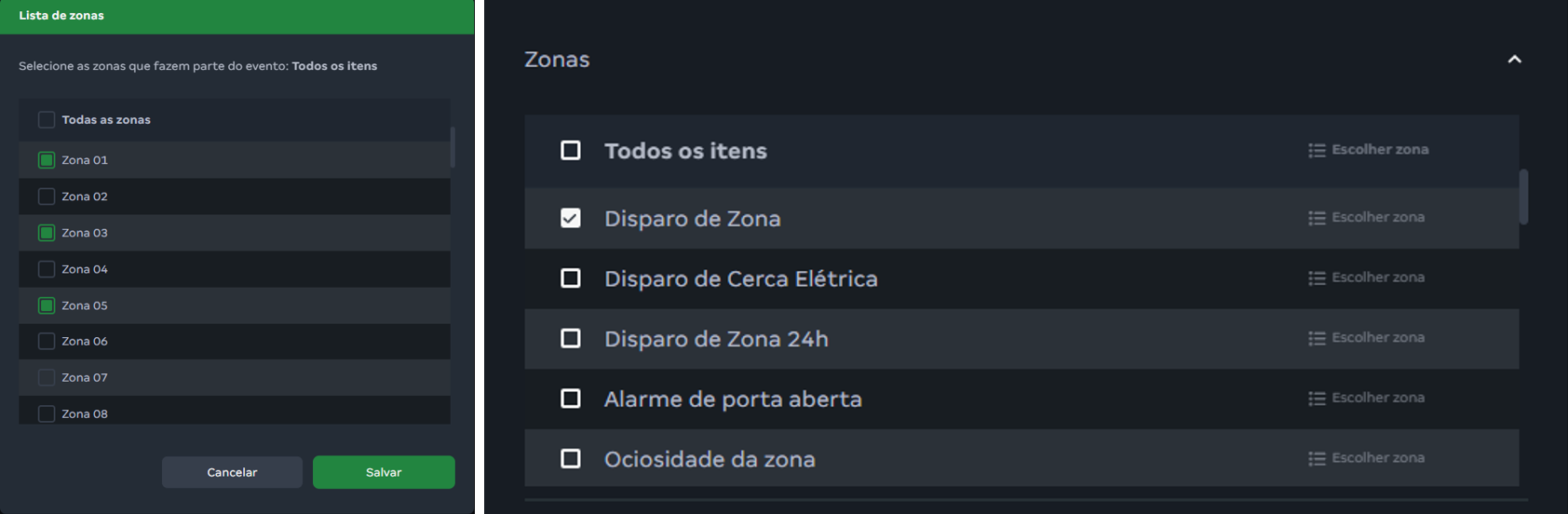Click the Zonas panel scrollbar thumb
Image resolution: width=1568 pixels, height=514 pixels.
click(x=1523, y=196)
